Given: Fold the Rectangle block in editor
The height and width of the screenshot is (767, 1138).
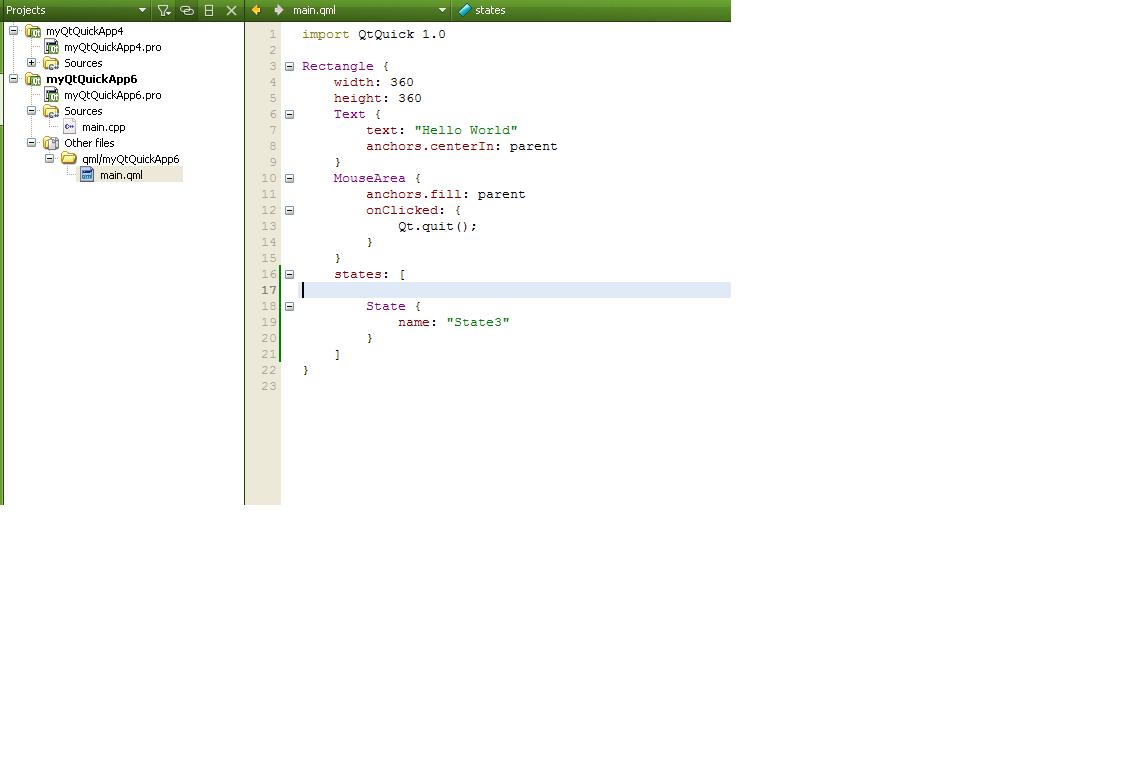Looking at the screenshot, I should click(290, 66).
